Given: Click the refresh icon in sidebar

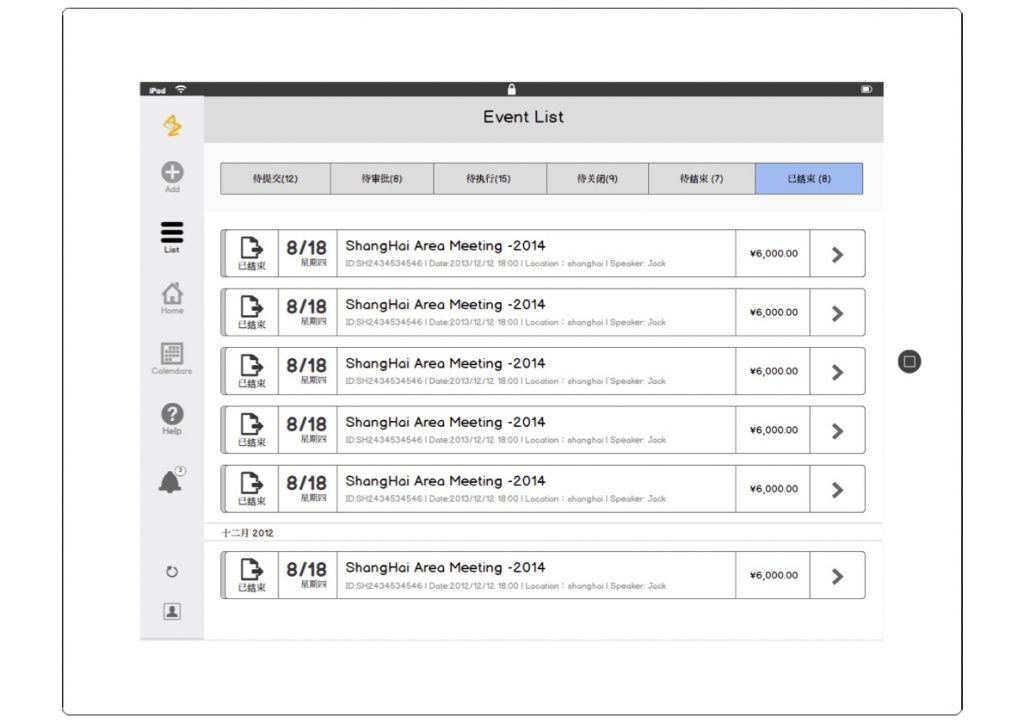Looking at the screenshot, I should click(x=172, y=572).
